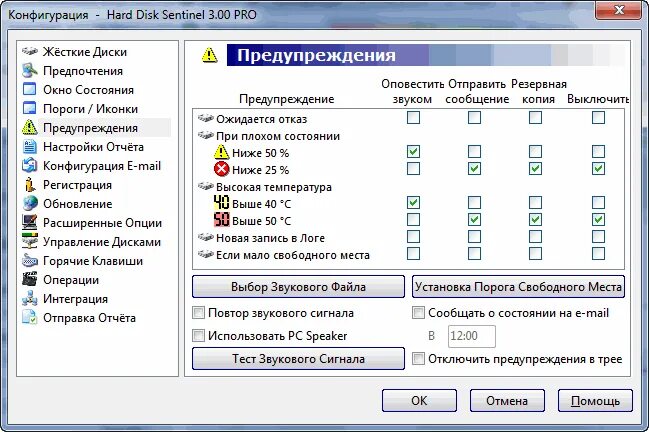Switch to Конфигурация E-mail page

[x=102, y=166]
